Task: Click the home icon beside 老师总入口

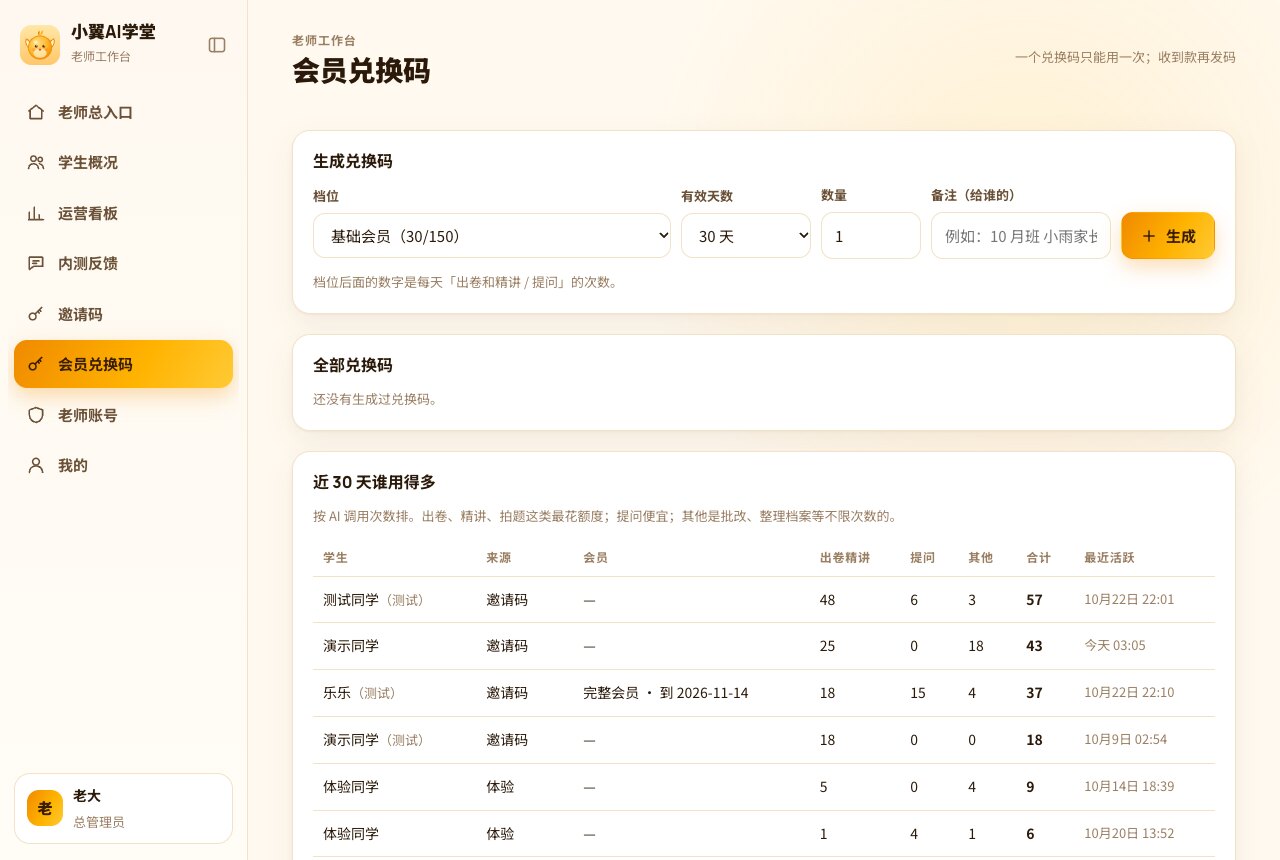Action: click(x=36, y=112)
